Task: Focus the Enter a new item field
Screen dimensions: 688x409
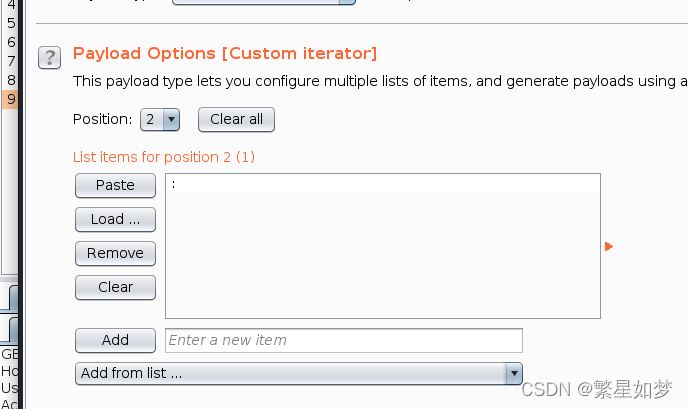Action: [x=344, y=341]
